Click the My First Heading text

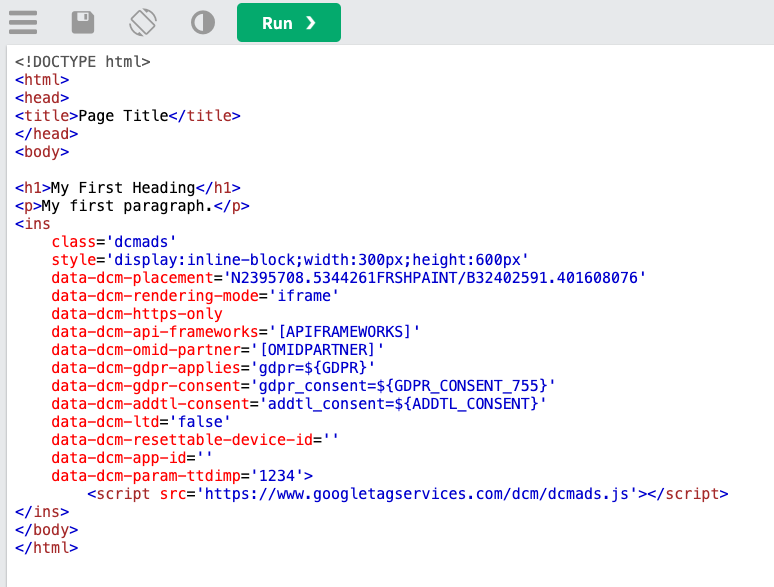(123, 188)
